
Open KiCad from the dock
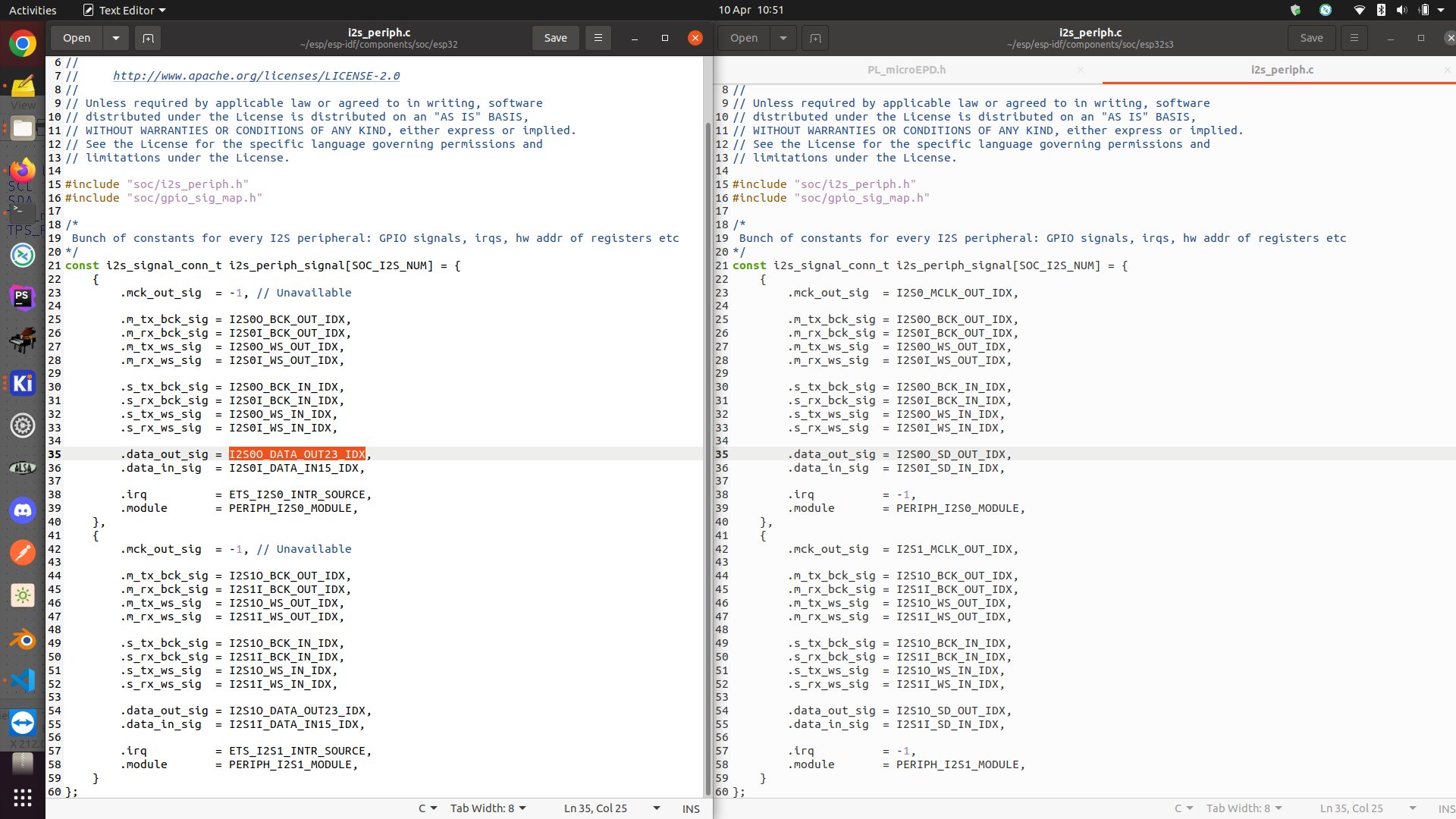pyautogui.click(x=23, y=383)
